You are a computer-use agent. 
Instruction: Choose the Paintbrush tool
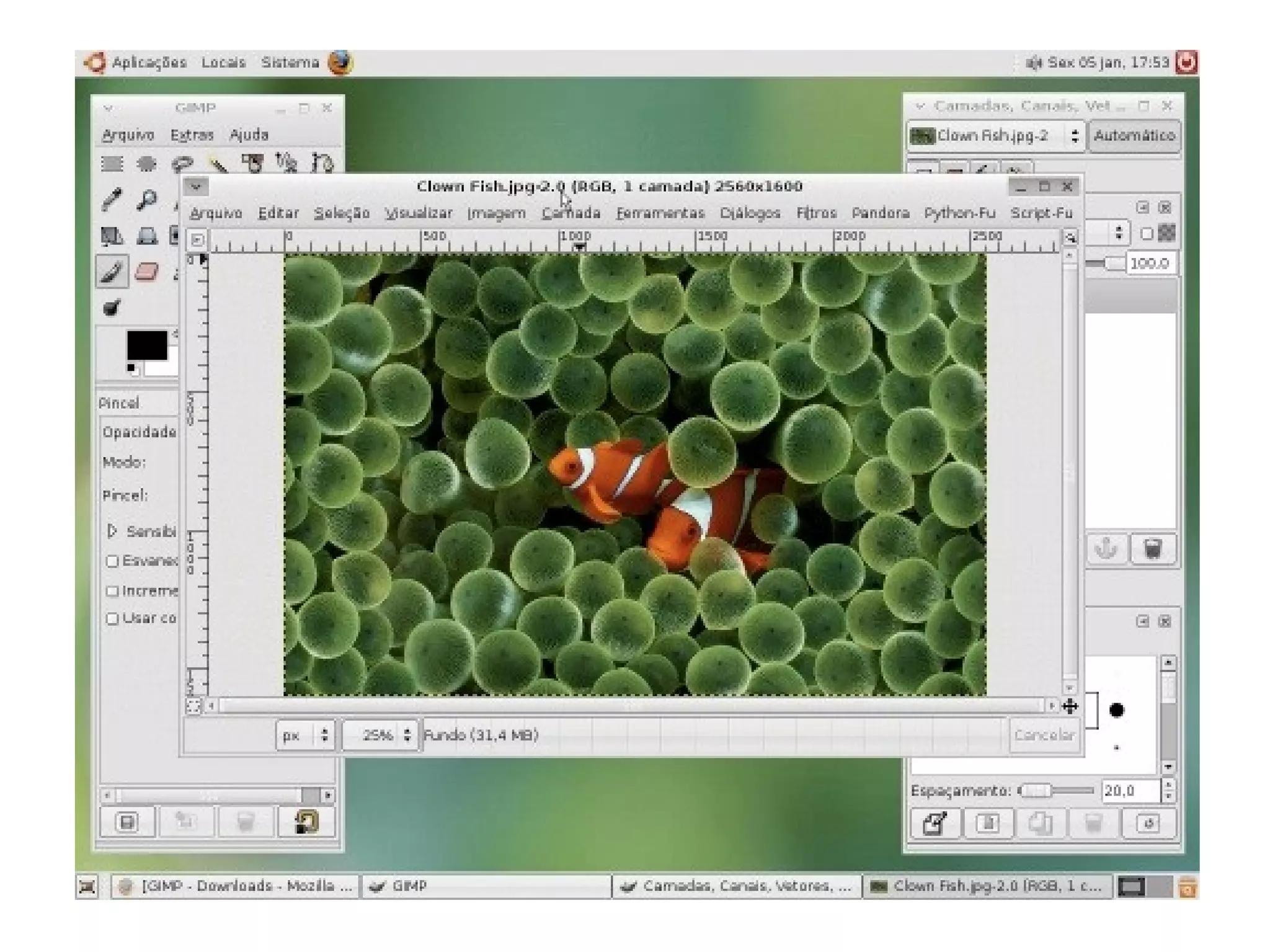click(112, 272)
